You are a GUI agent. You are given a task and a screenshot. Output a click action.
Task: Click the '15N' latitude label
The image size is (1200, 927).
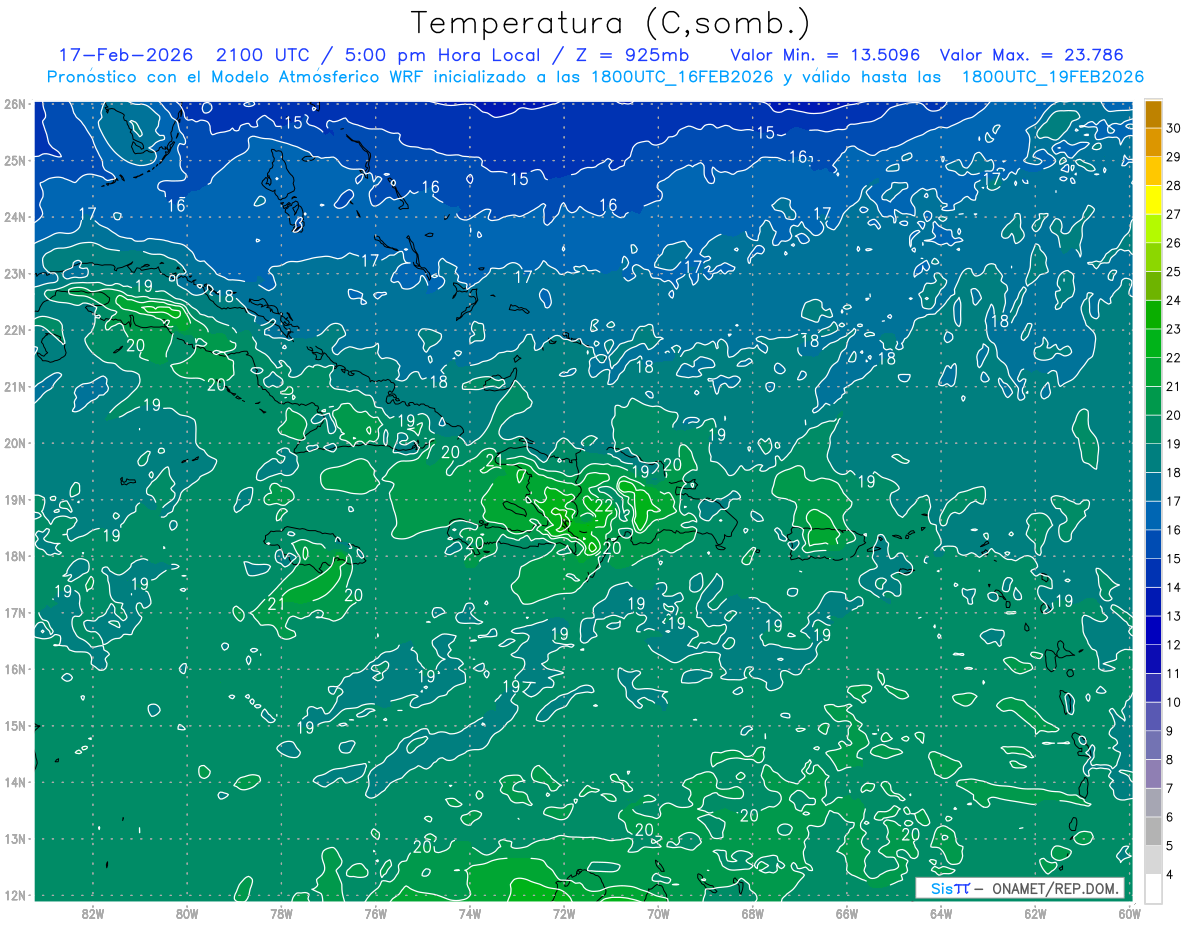click(15, 725)
